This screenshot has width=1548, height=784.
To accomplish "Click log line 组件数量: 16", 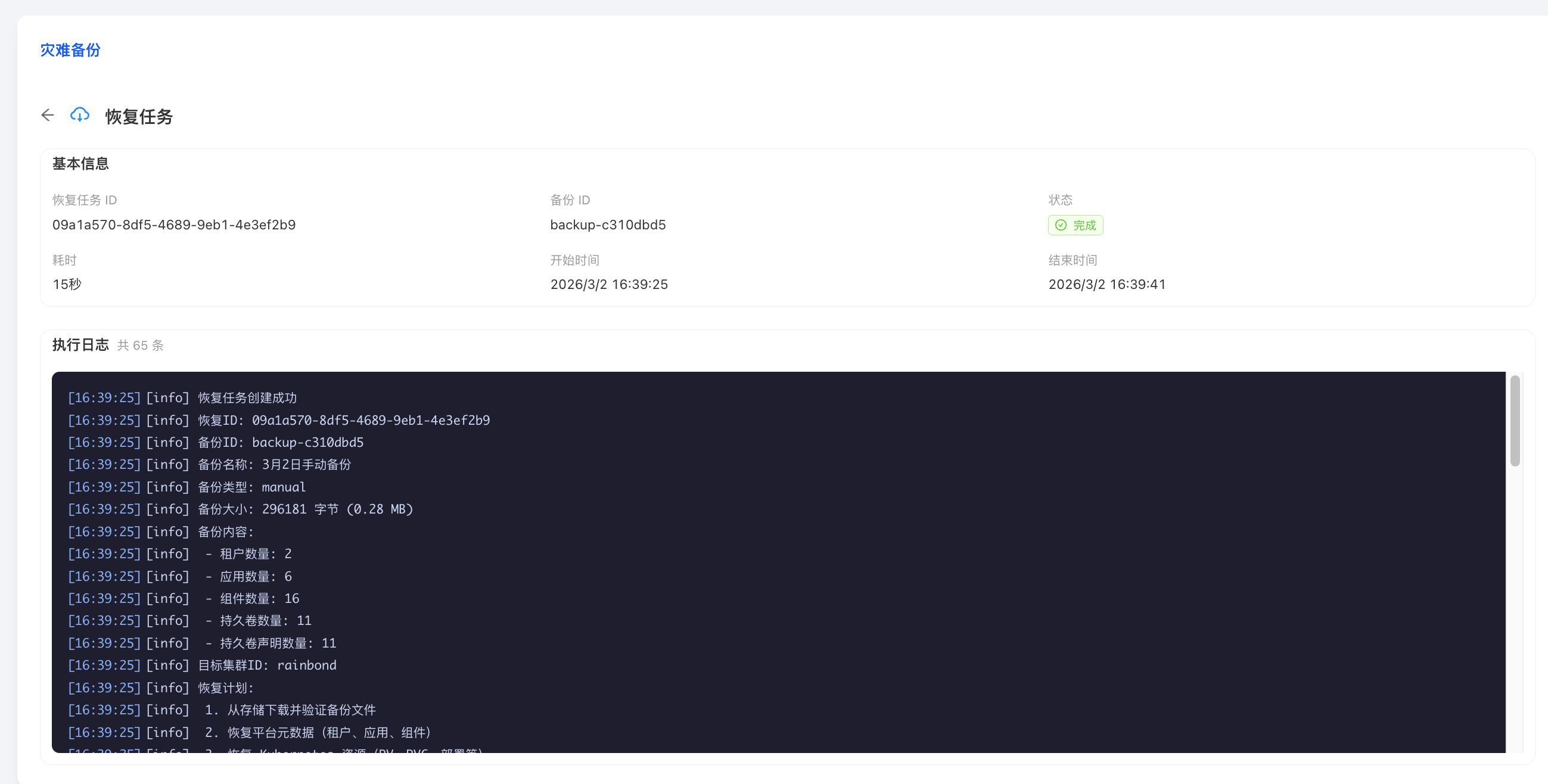I will pos(259,598).
